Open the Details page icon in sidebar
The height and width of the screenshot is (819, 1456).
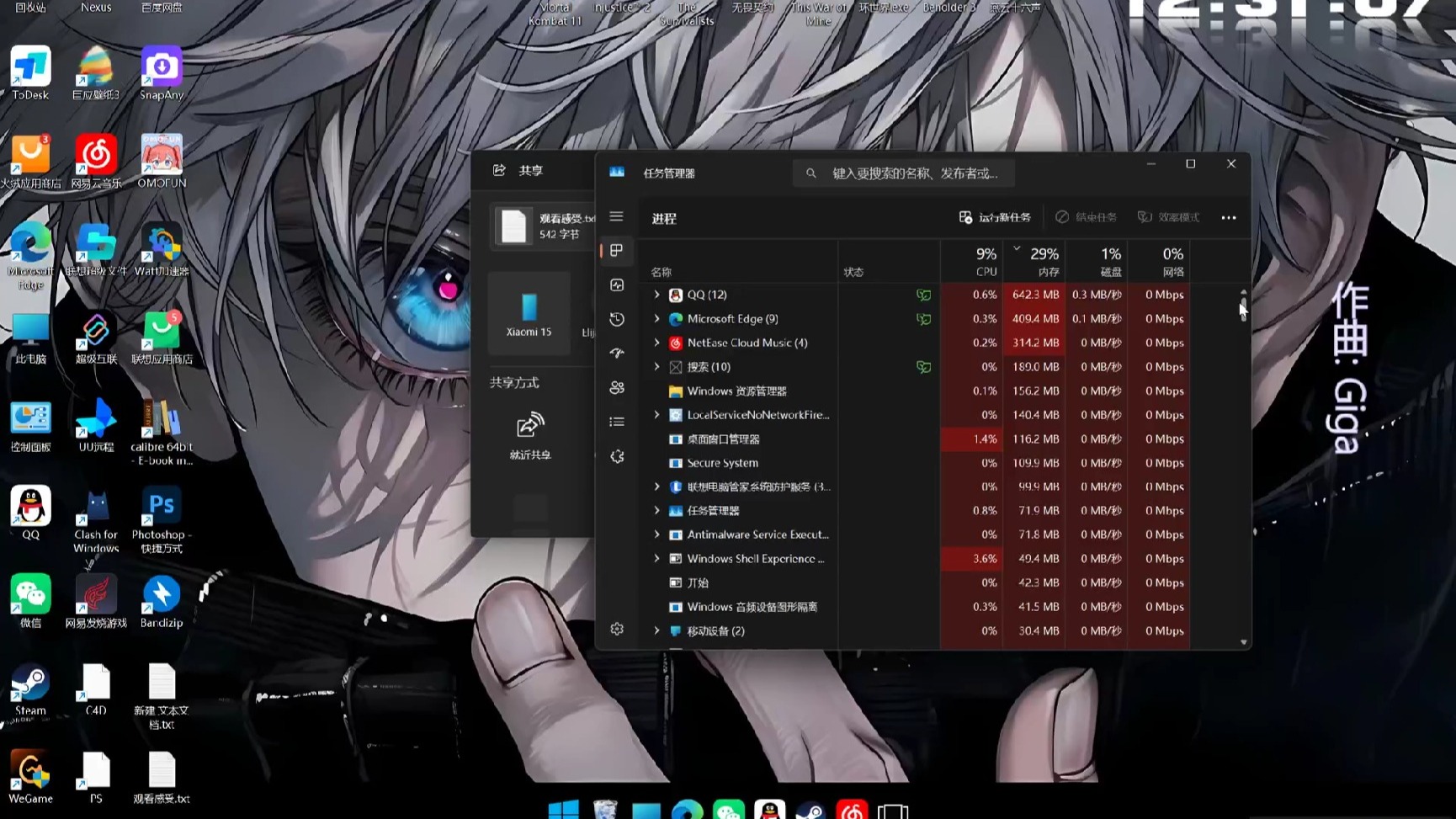point(616,422)
